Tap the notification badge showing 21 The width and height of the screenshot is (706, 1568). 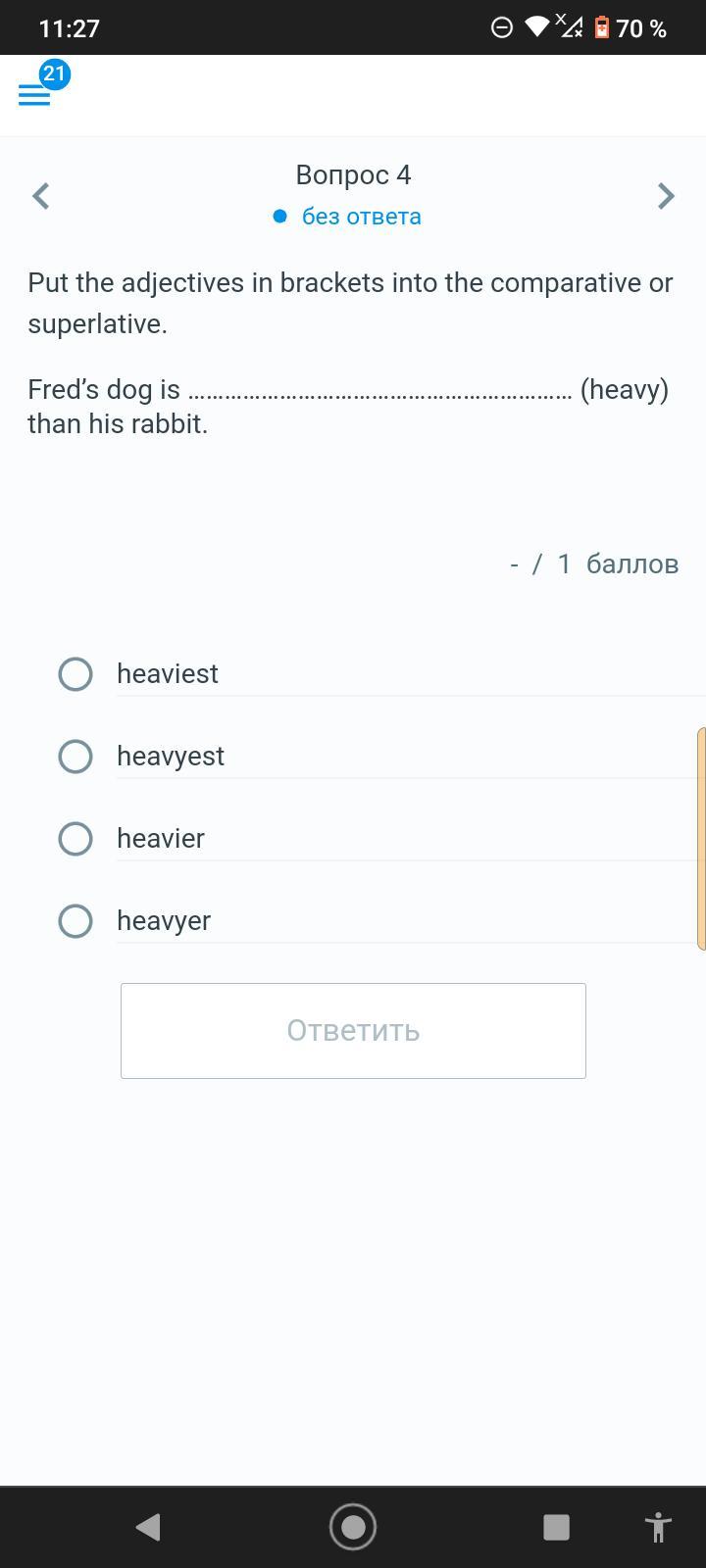point(55,73)
